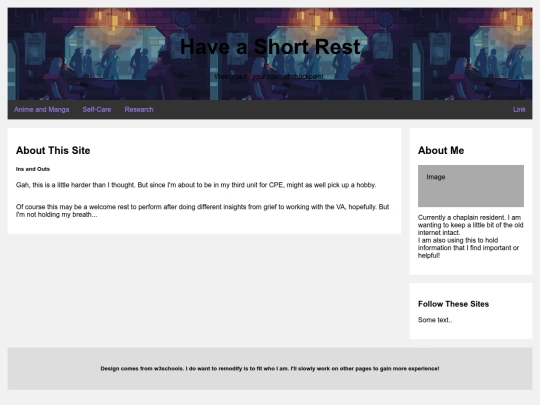Open the Research nav link
Viewport: 540px width, 405px height.
pos(139,110)
